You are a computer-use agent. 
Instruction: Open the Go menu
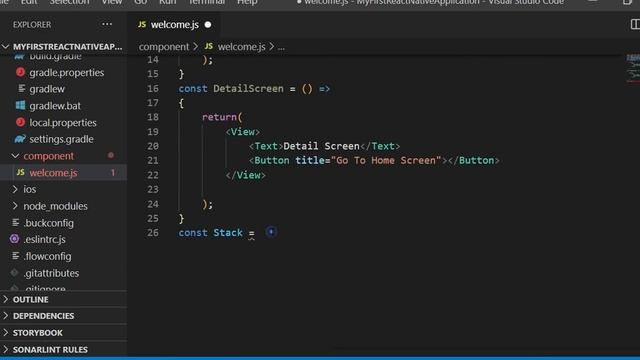click(140, 2)
